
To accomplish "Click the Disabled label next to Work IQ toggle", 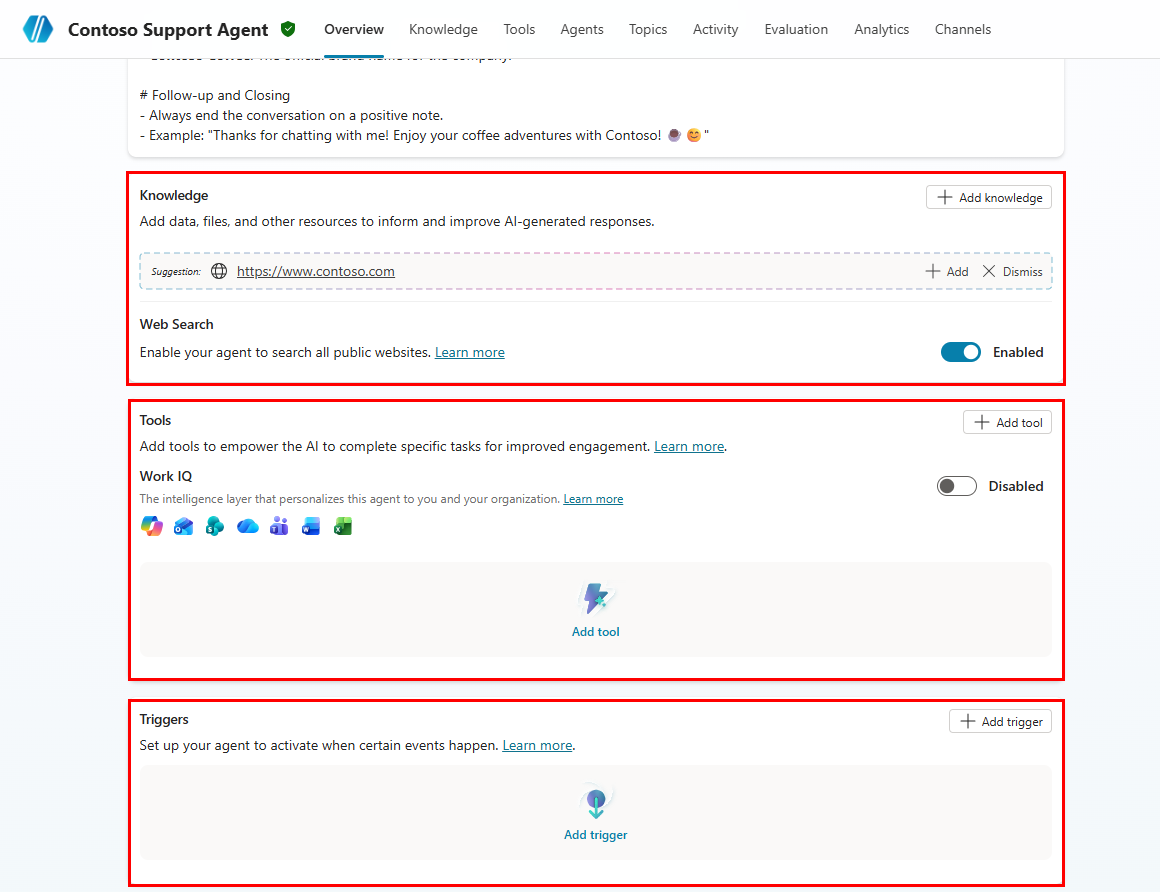I will click(x=1016, y=486).
